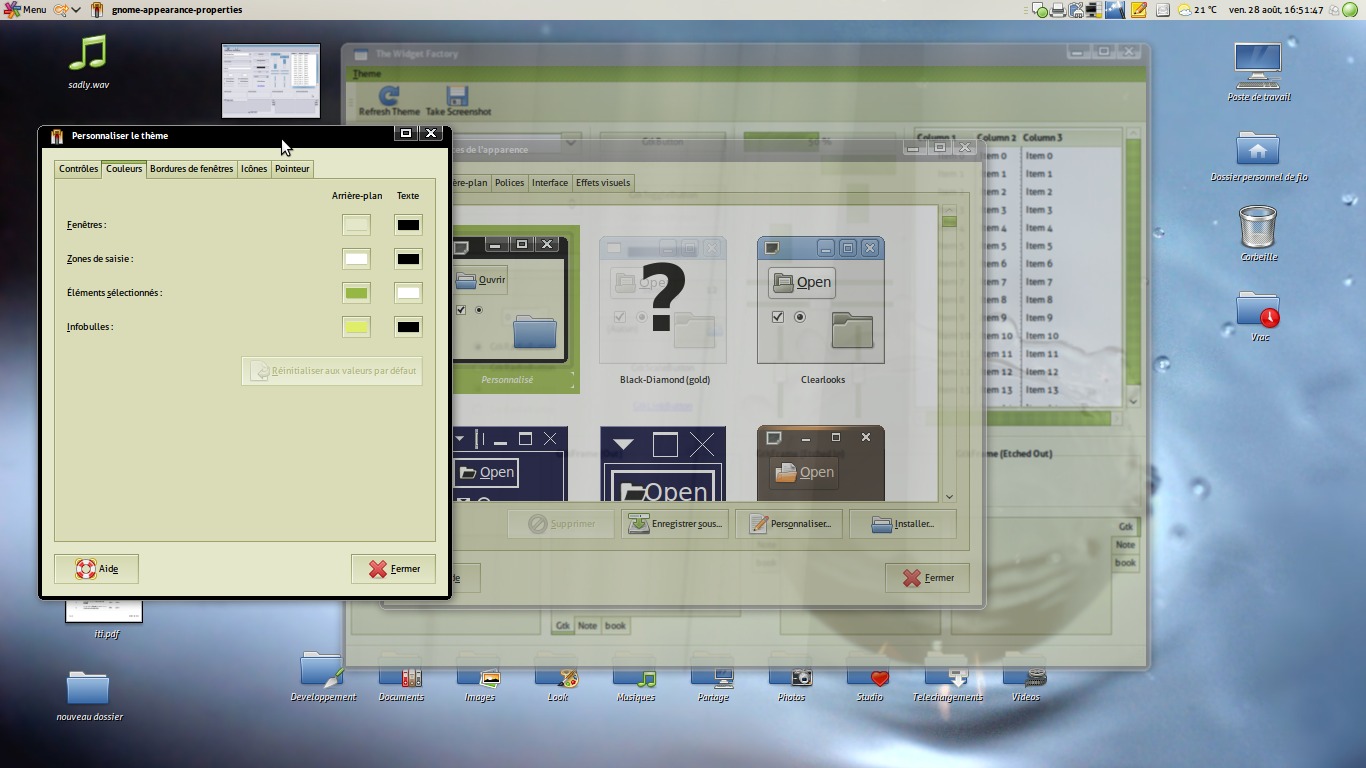Open Interface tab in appearance window
The height and width of the screenshot is (768, 1366).
[x=550, y=183]
